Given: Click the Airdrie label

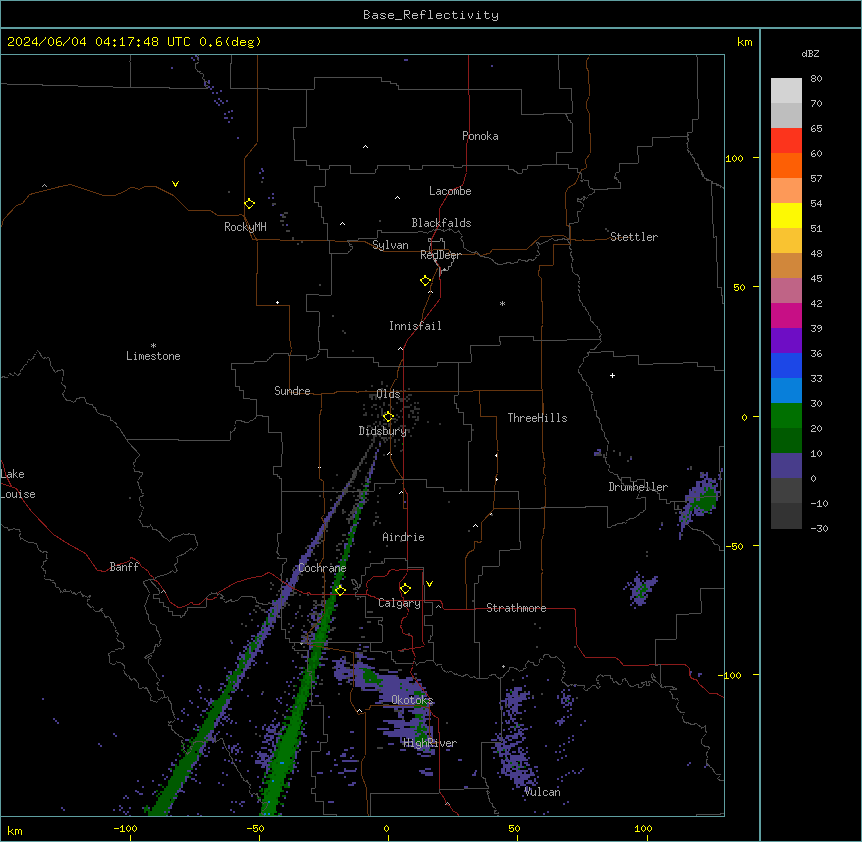Looking at the screenshot, I should click(403, 537).
